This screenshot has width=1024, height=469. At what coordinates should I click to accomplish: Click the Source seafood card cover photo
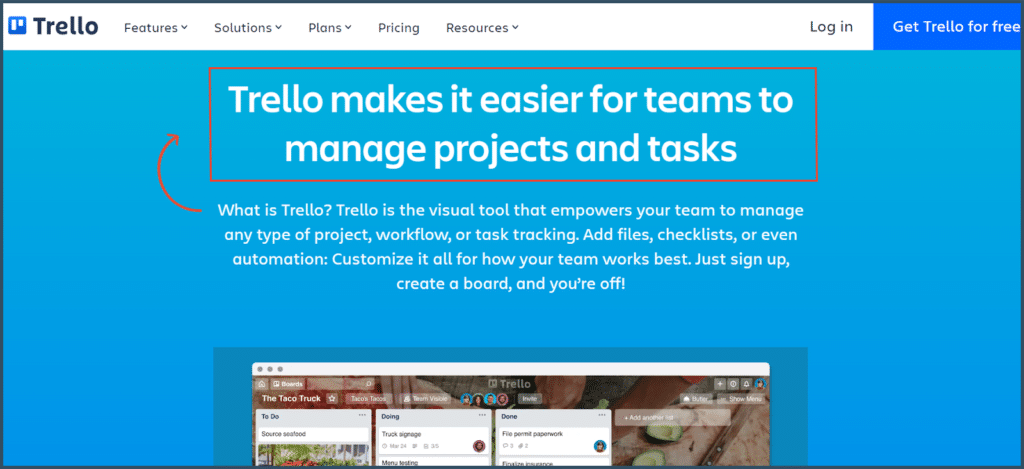tap(313, 455)
